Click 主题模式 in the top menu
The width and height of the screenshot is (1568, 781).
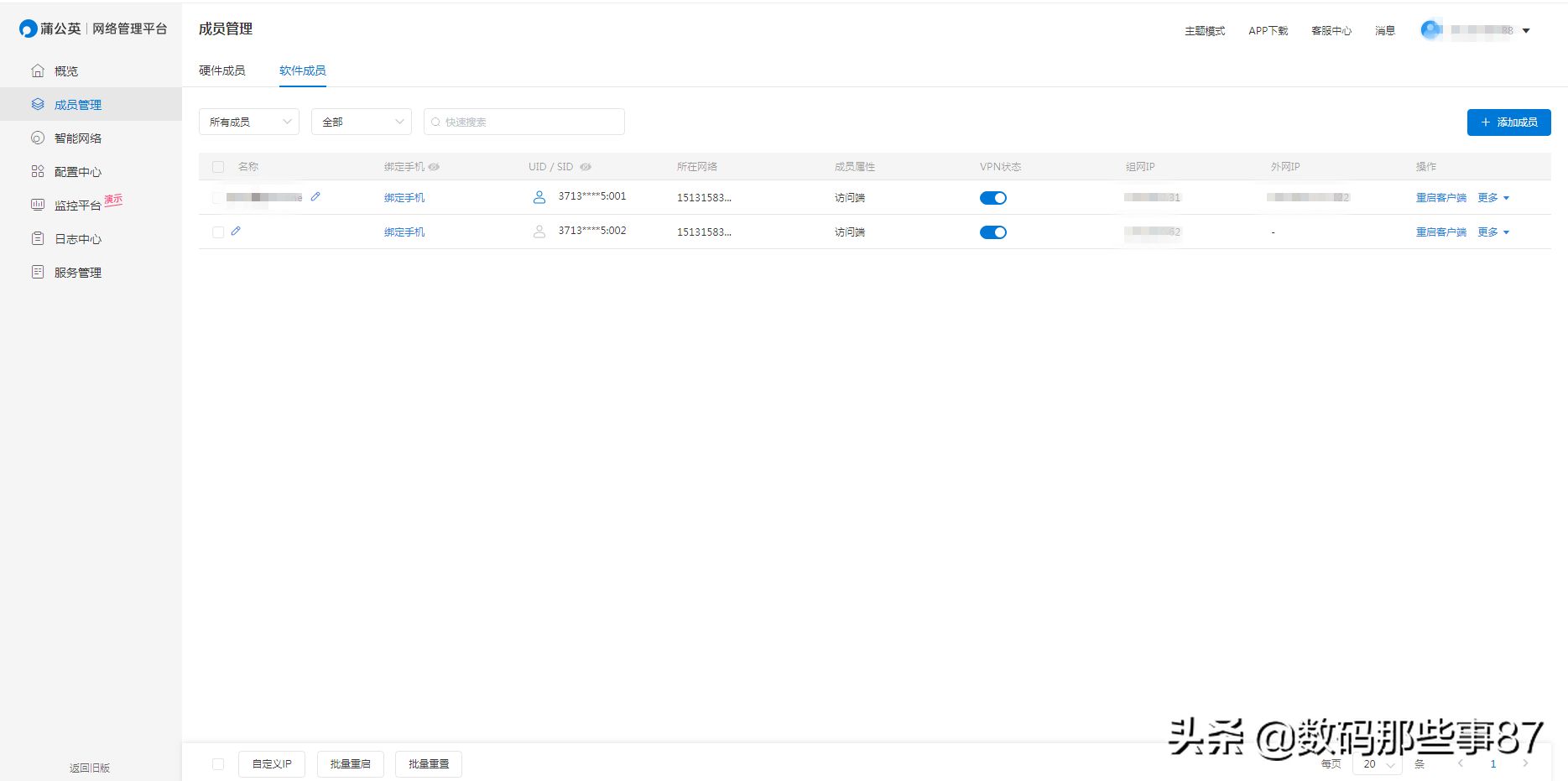pyautogui.click(x=1204, y=31)
